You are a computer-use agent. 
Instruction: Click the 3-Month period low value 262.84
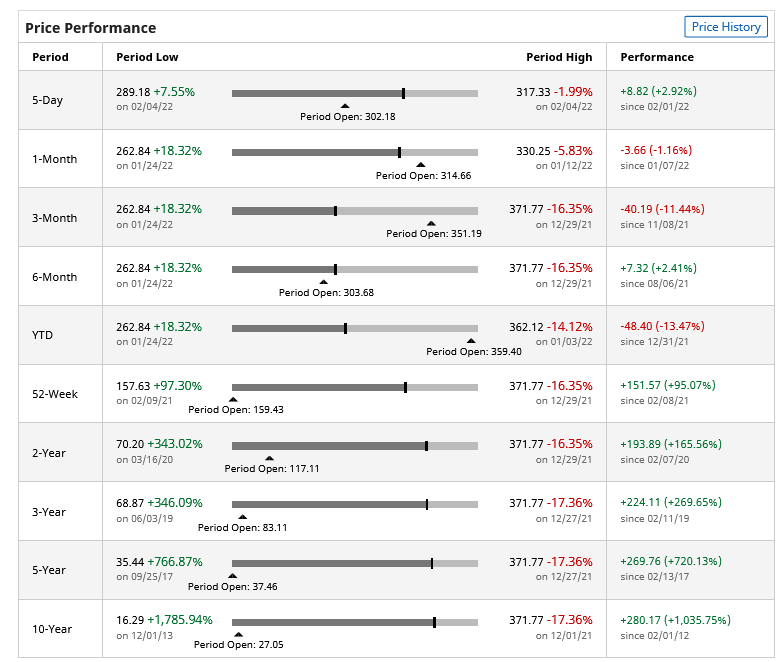tap(133, 209)
